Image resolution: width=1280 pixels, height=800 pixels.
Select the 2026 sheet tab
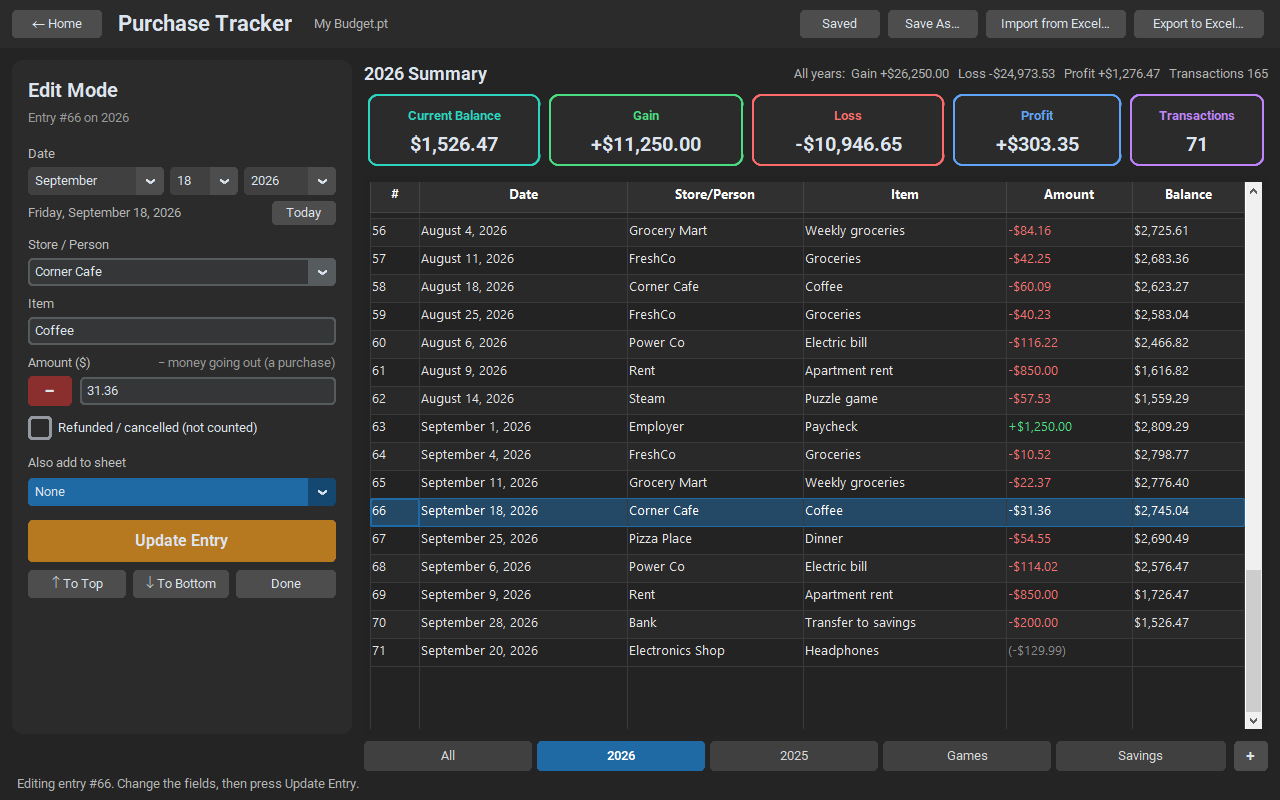pos(621,756)
